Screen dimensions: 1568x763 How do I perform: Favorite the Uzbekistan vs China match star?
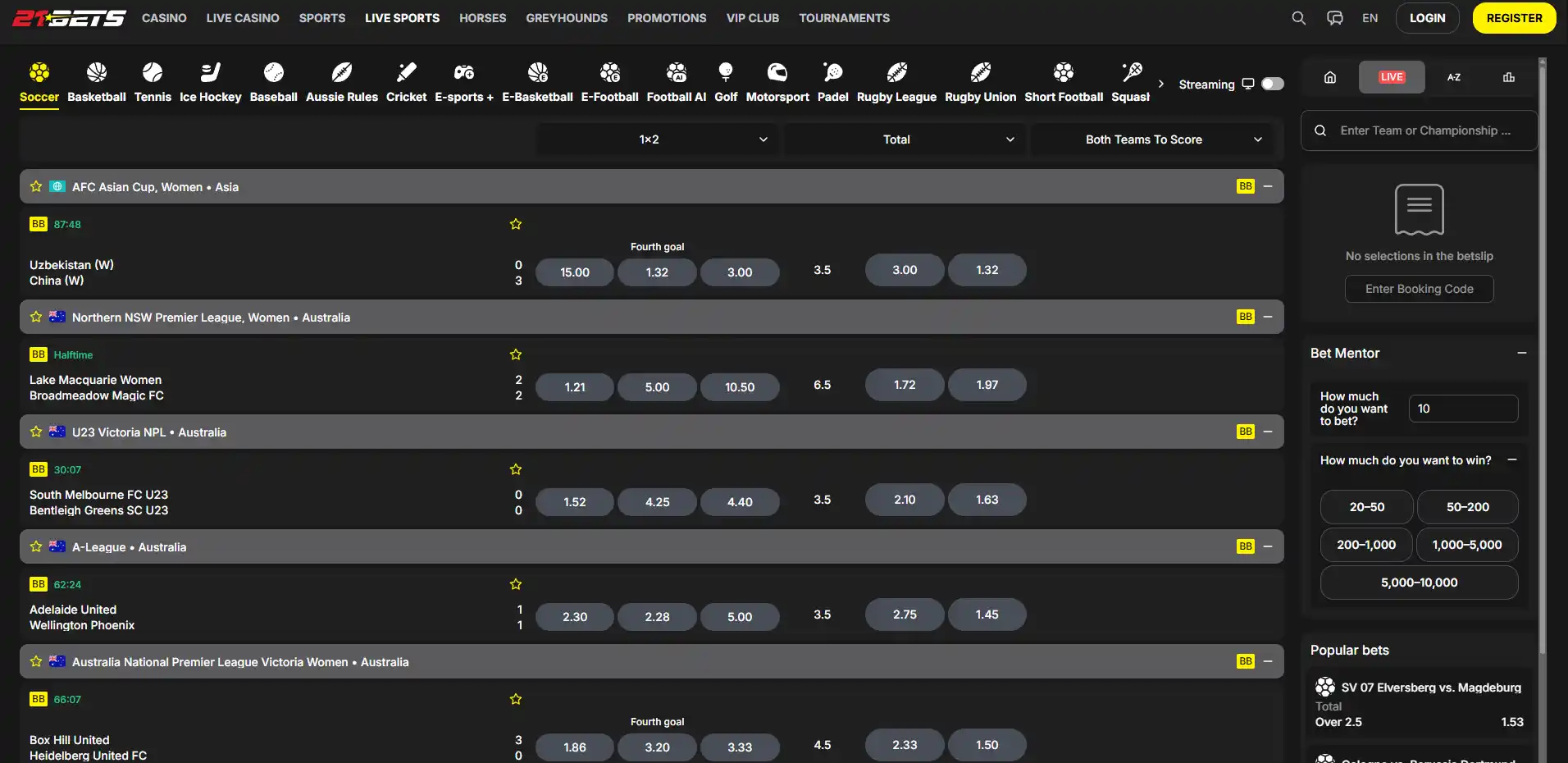[x=516, y=224]
